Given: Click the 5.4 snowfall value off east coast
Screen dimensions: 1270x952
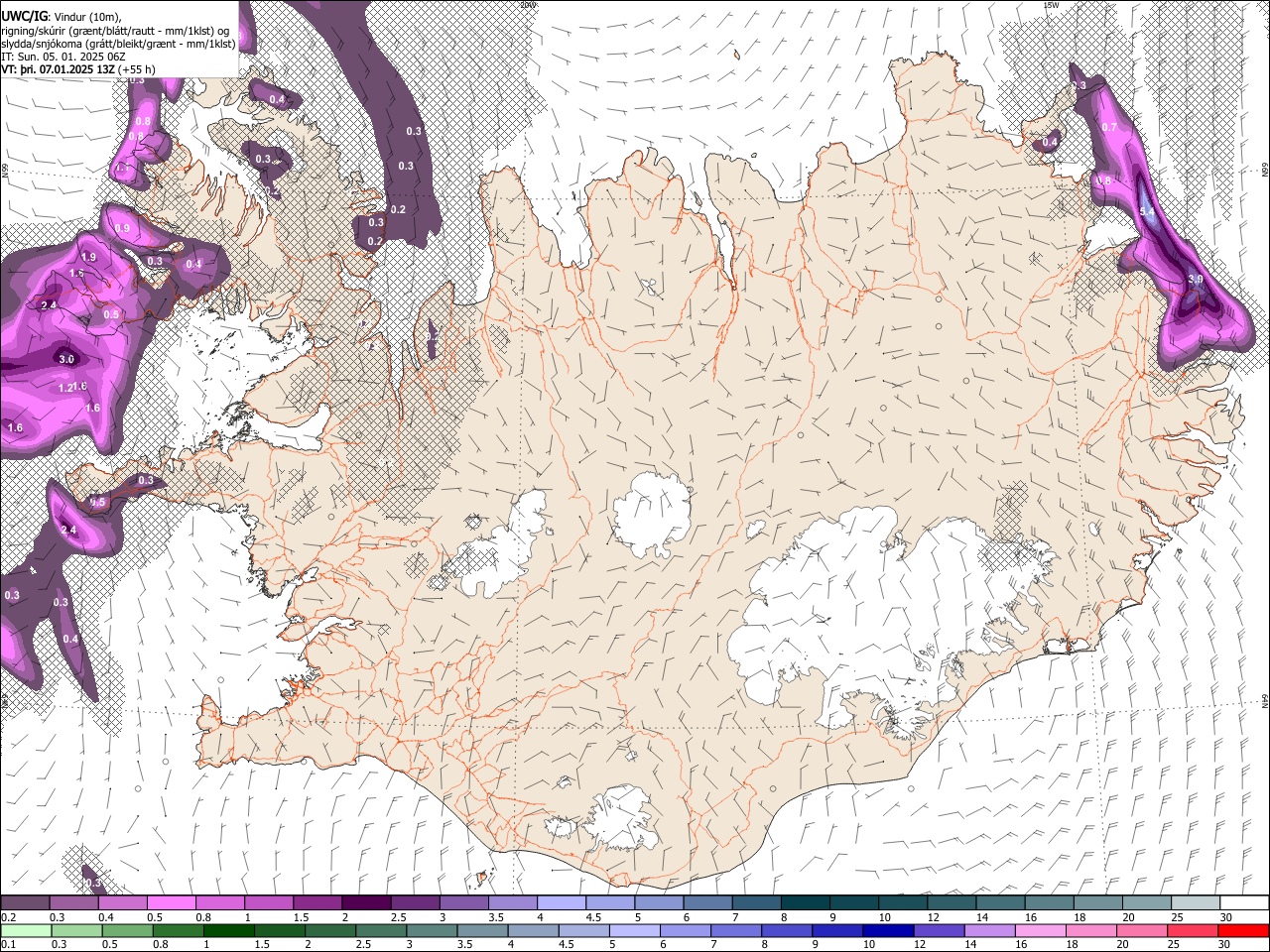Looking at the screenshot, I should point(1148,211).
